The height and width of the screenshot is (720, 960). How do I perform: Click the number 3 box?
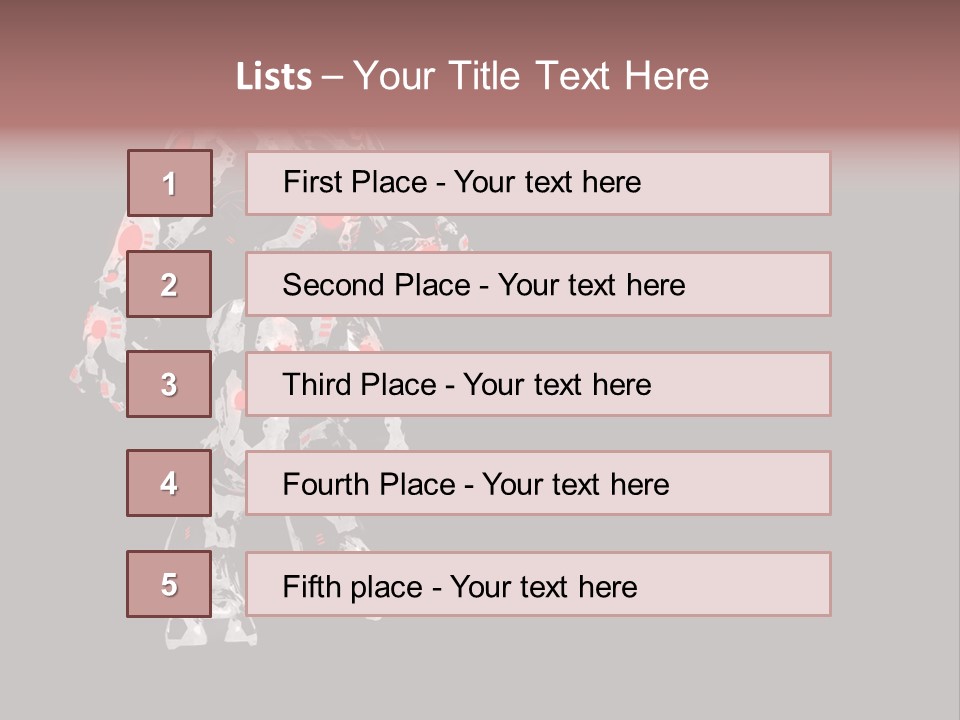[169, 384]
